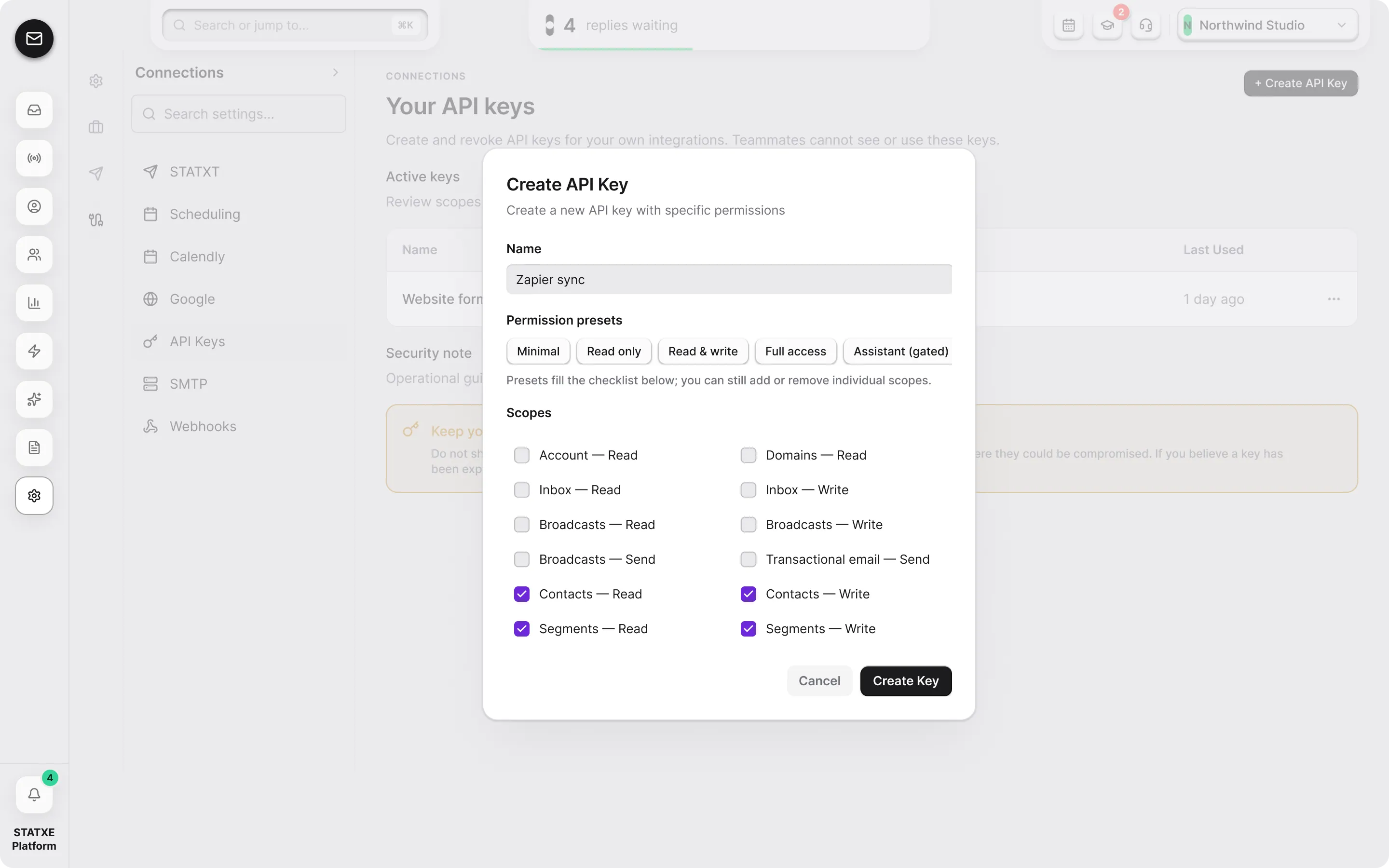1389x868 pixels.
Task: Click the 1 day ago cell
Action: click(x=1213, y=299)
